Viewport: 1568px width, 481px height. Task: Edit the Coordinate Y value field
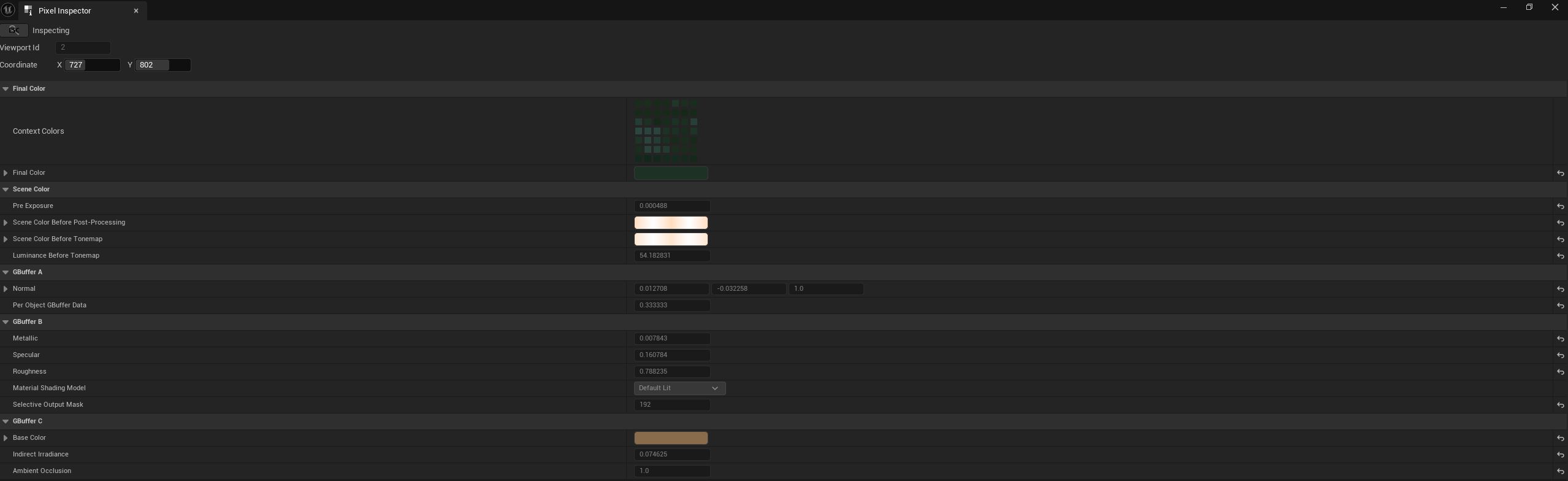(163, 64)
